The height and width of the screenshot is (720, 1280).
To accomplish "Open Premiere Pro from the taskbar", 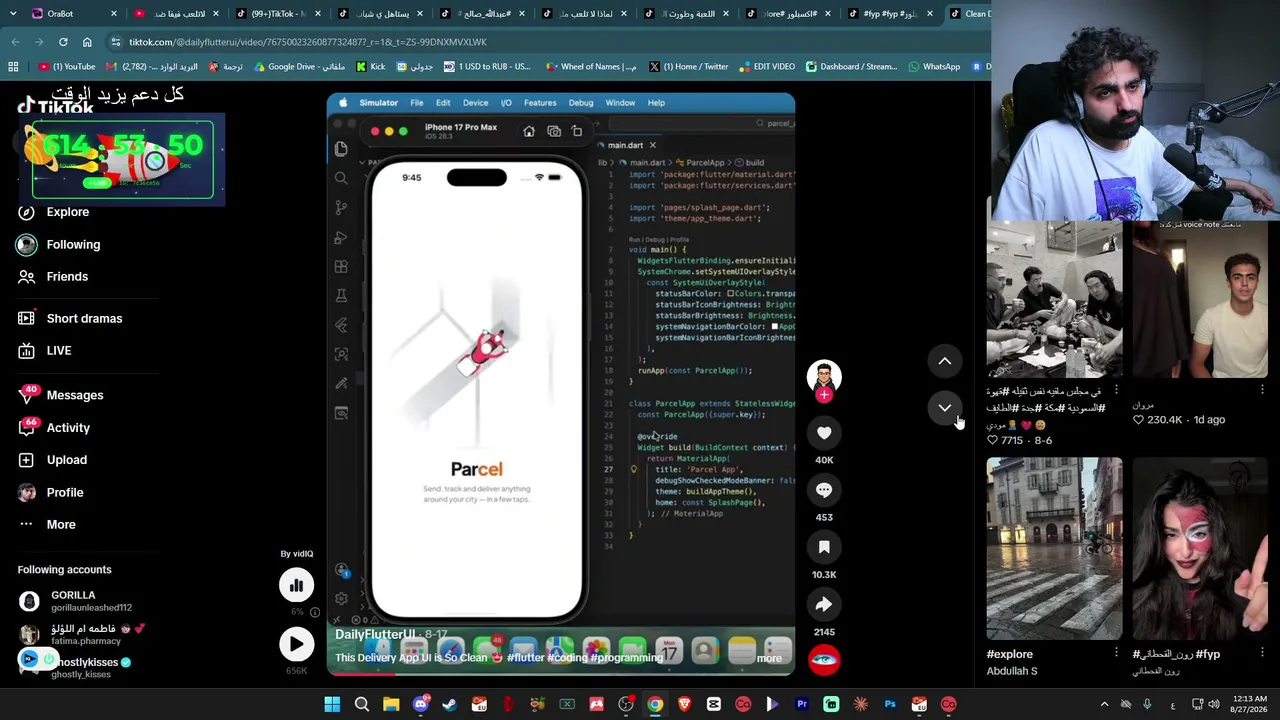I will pos(801,704).
